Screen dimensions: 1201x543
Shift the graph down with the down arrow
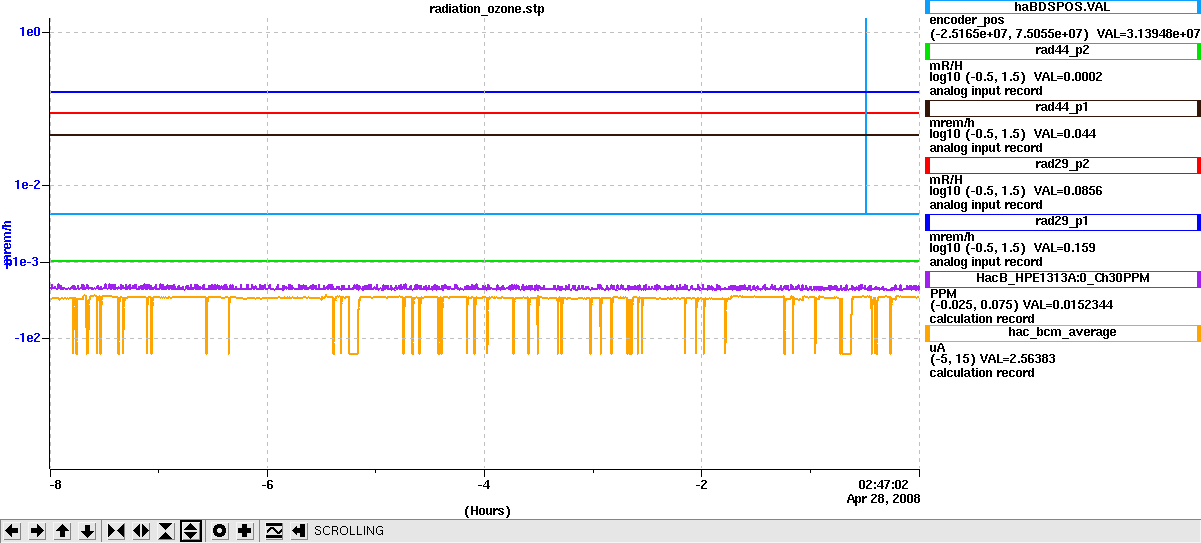pos(88,531)
